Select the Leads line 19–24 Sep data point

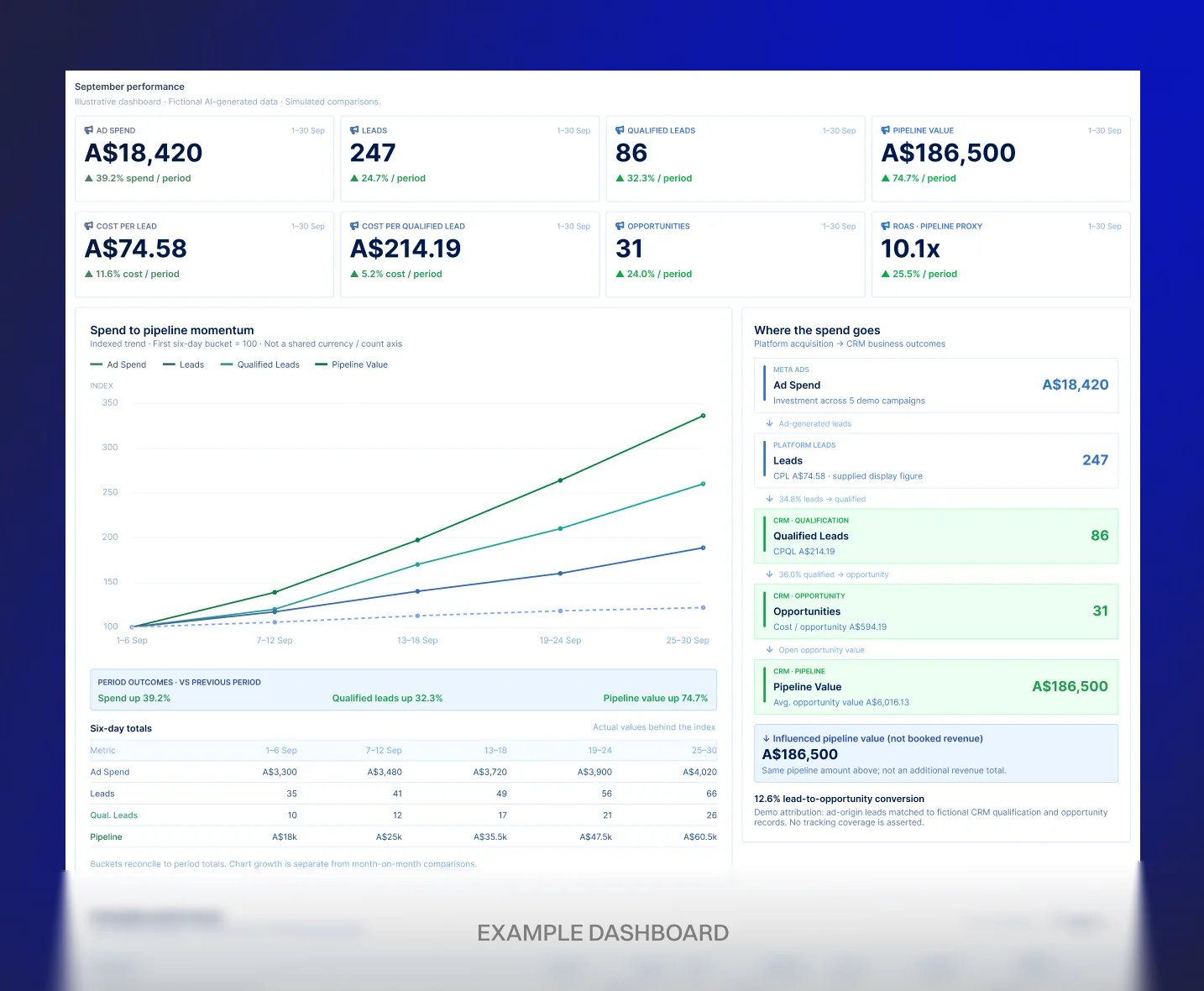[x=560, y=574]
